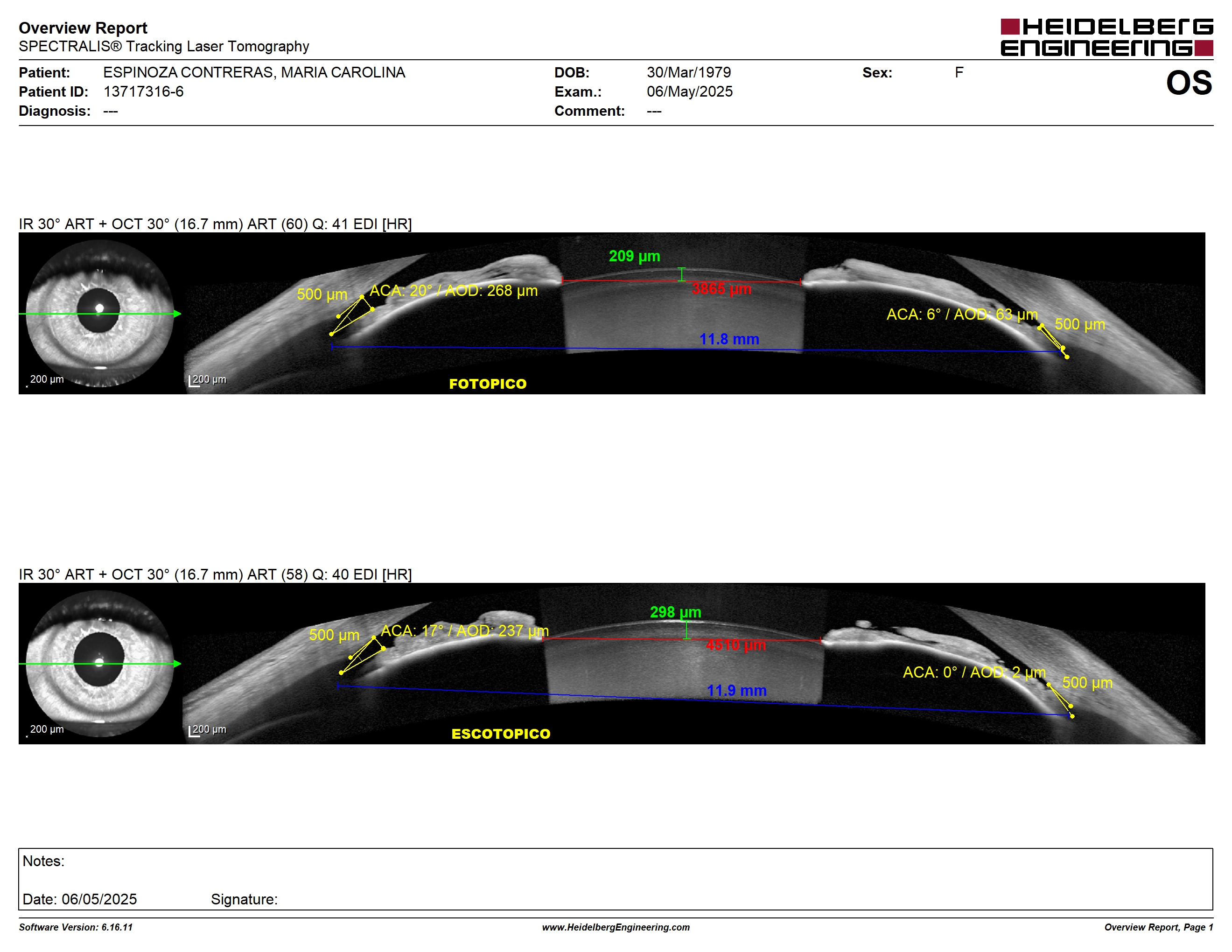The height and width of the screenshot is (952, 1232).
Task: Click the ESCOTOPICO label
Action: 501,734
